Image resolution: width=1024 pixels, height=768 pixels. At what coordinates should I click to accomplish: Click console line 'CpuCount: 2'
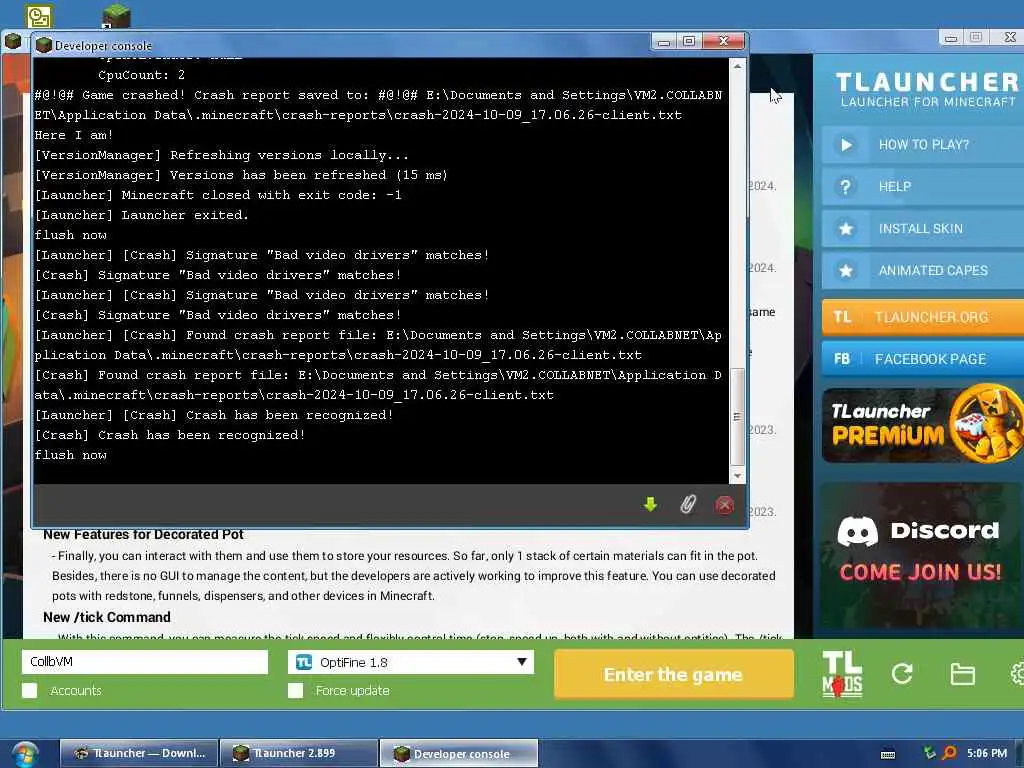click(x=141, y=75)
